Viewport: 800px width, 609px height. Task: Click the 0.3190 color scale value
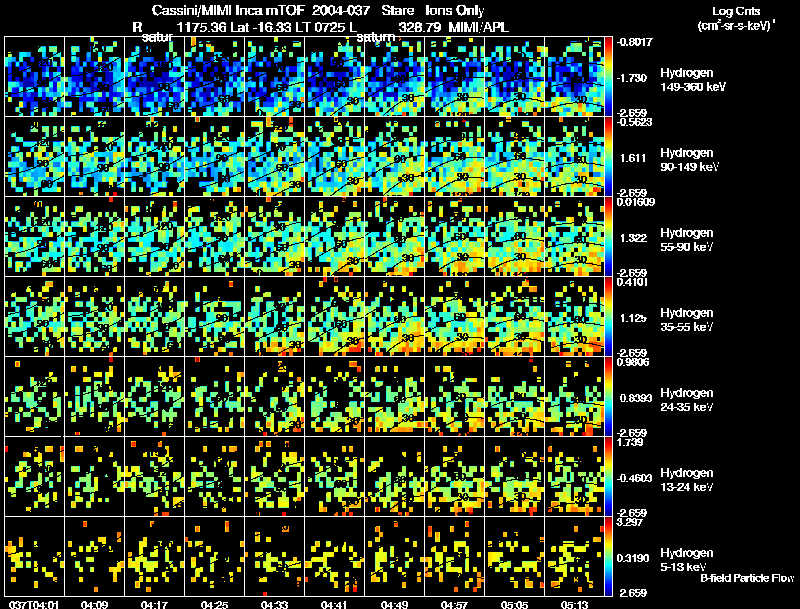pyautogui.click(x=634, y=559)
